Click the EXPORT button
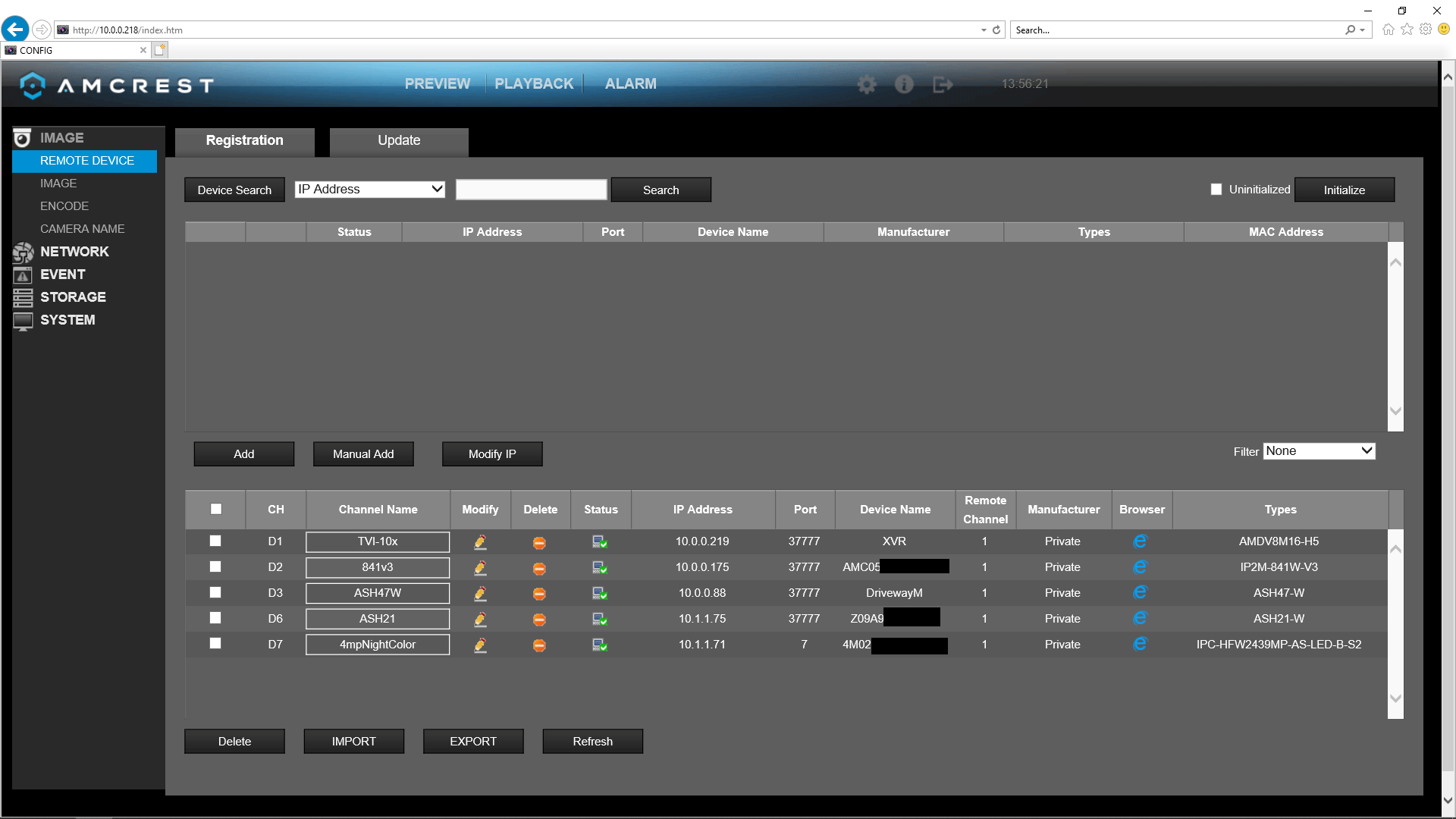This screenshot has width=1456, height=819. tap(473, 742)
